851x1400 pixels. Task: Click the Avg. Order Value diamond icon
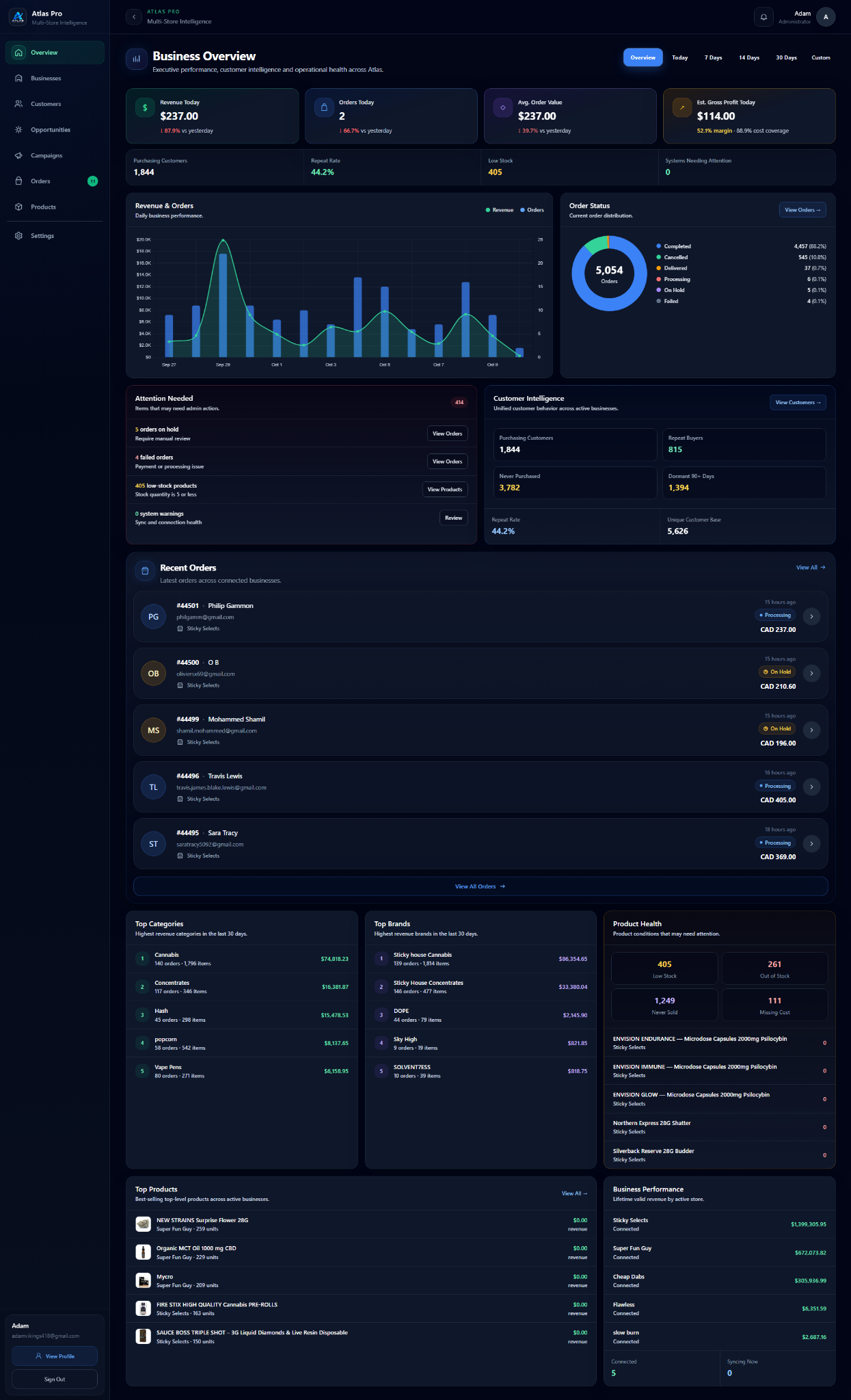pos(503,107)
